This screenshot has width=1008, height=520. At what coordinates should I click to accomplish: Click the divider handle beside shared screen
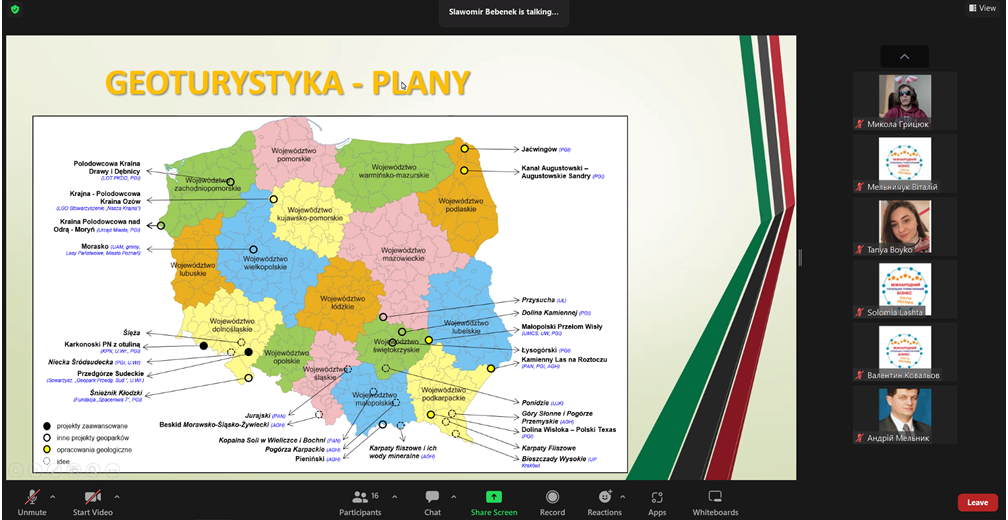(800, 258)
